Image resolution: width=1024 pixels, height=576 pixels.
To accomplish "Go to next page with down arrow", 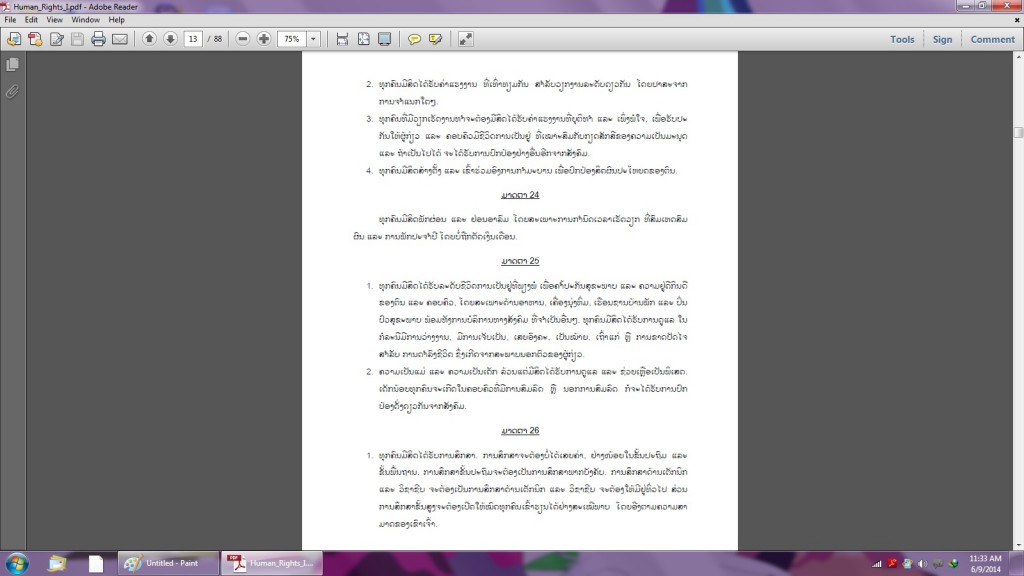I will (x=170, y=39).
